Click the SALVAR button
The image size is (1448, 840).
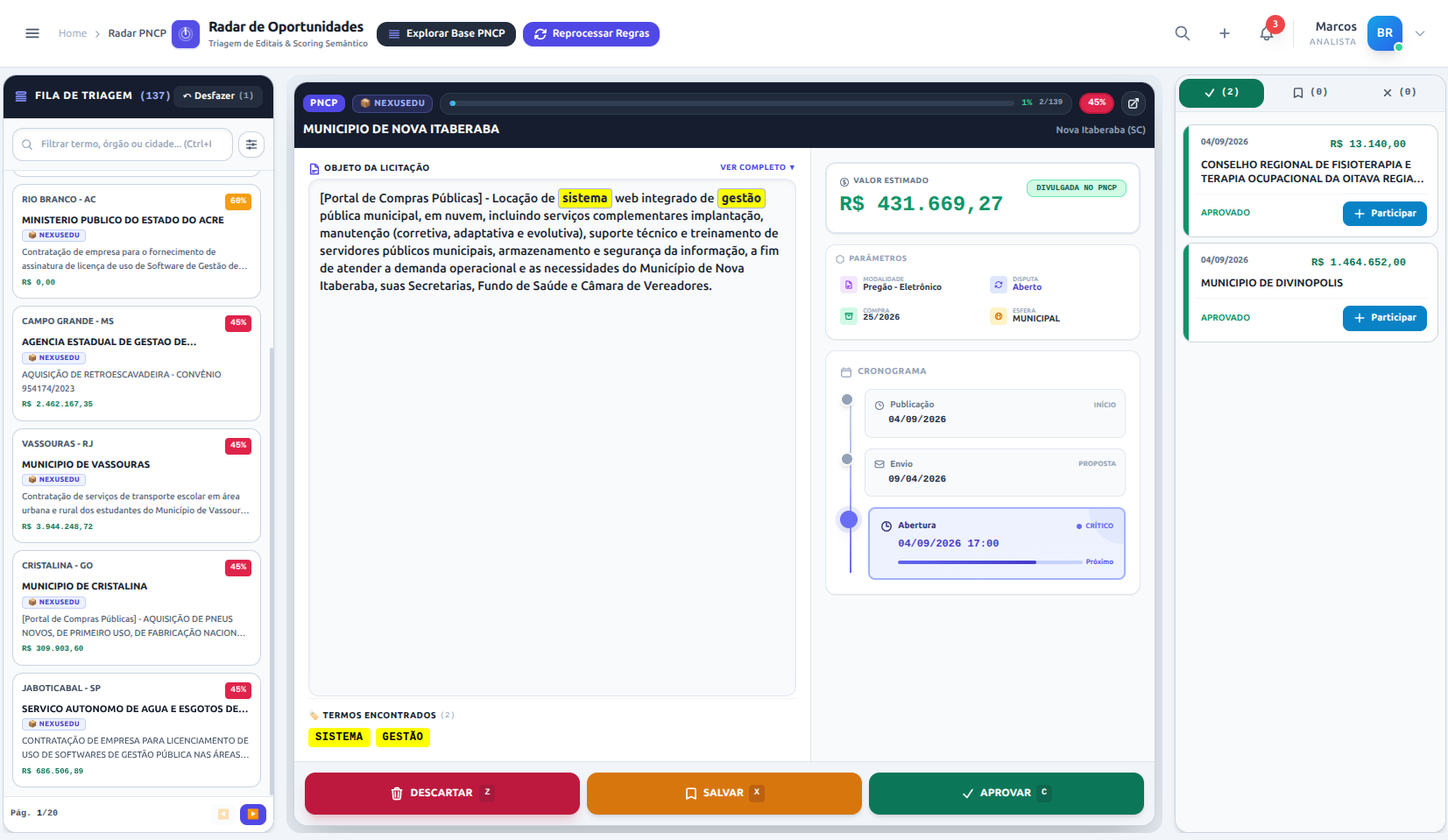coord(724,794)
